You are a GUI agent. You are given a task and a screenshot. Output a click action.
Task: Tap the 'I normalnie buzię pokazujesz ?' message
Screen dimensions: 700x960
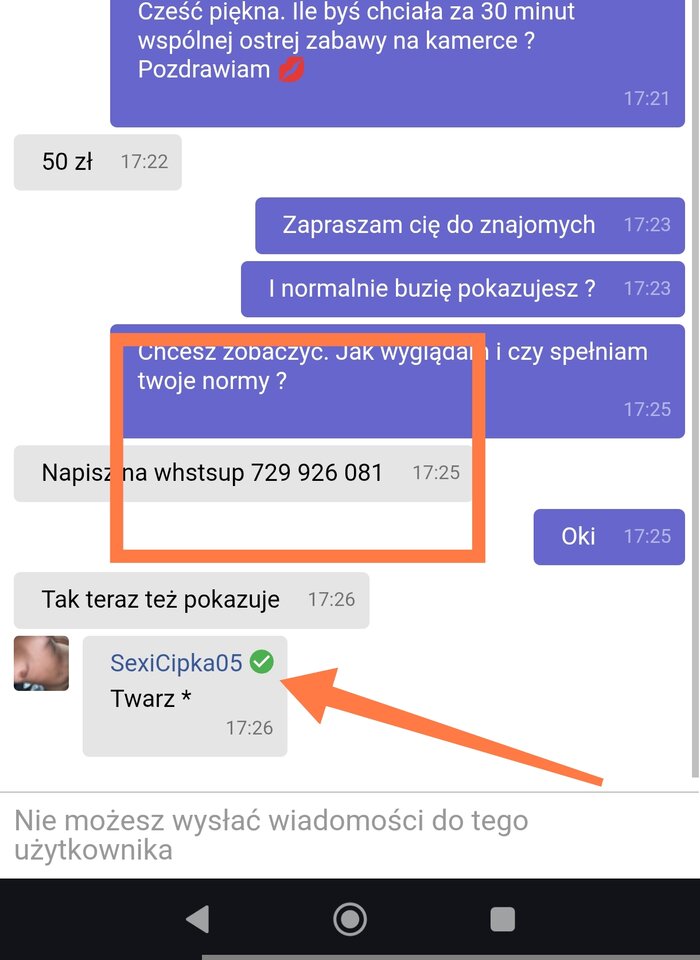[463, 288]
